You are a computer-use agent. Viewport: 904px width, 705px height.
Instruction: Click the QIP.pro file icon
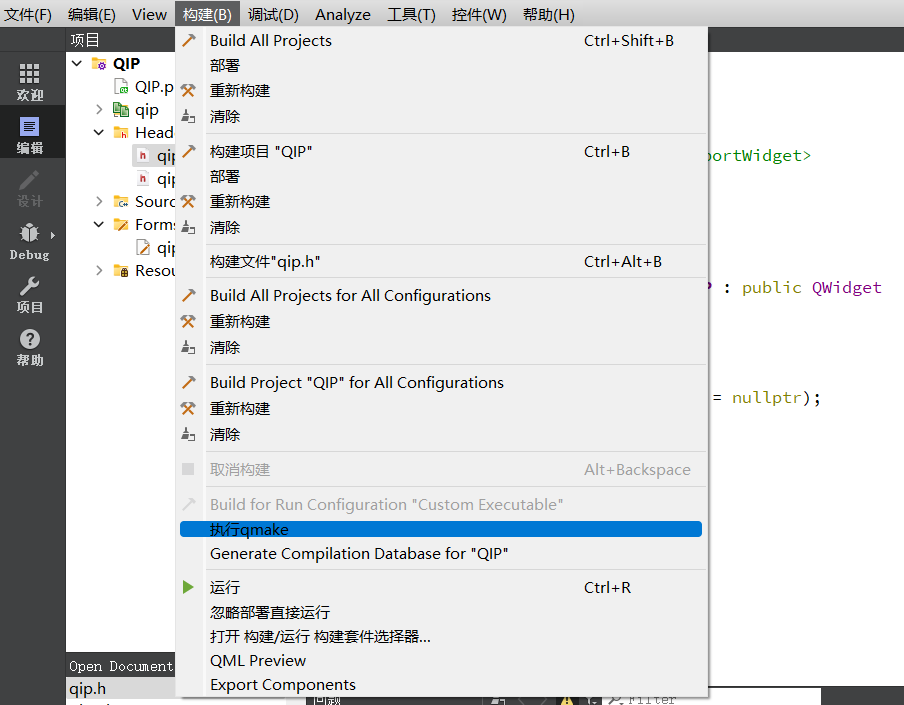121,86
